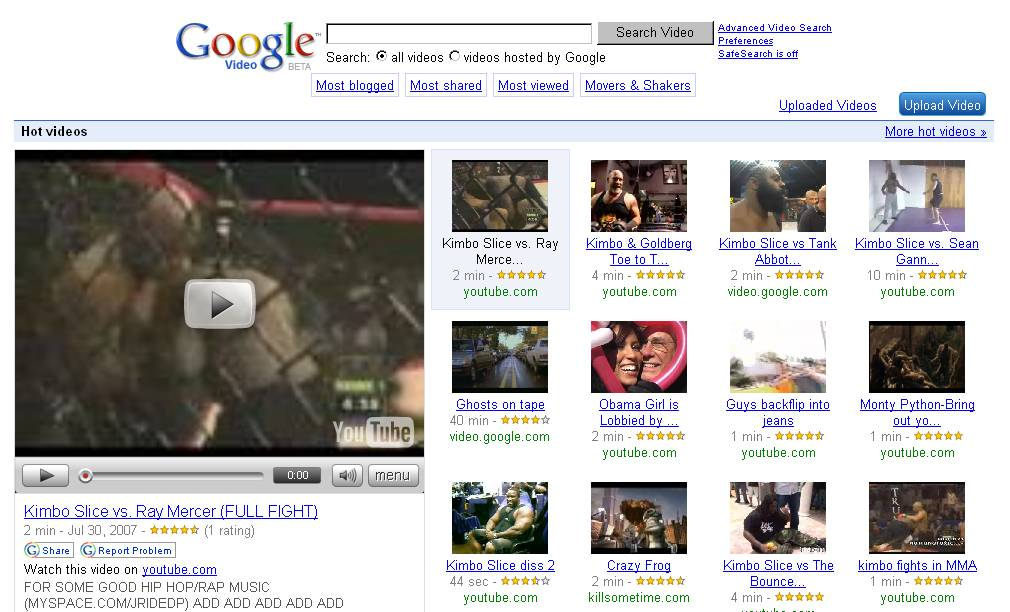Select the 'all videos' radio button
This screenshot has width=1010, height=612.
[384, 58]
